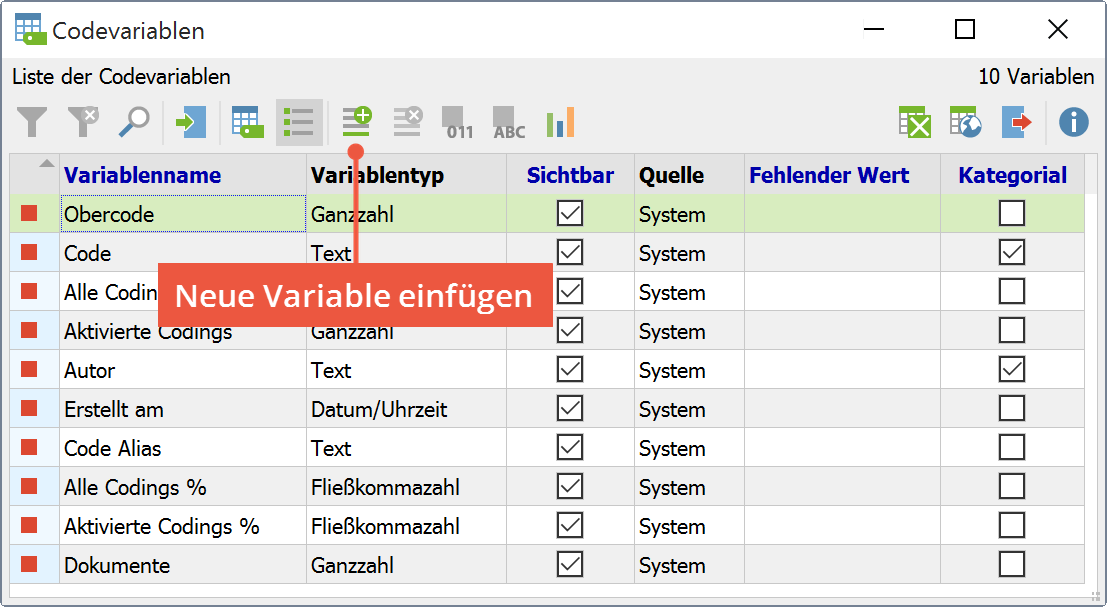This screenshot has height=607, width=1107.
Task: Click the 10 Variablen count label
Action: point(1036,76)
